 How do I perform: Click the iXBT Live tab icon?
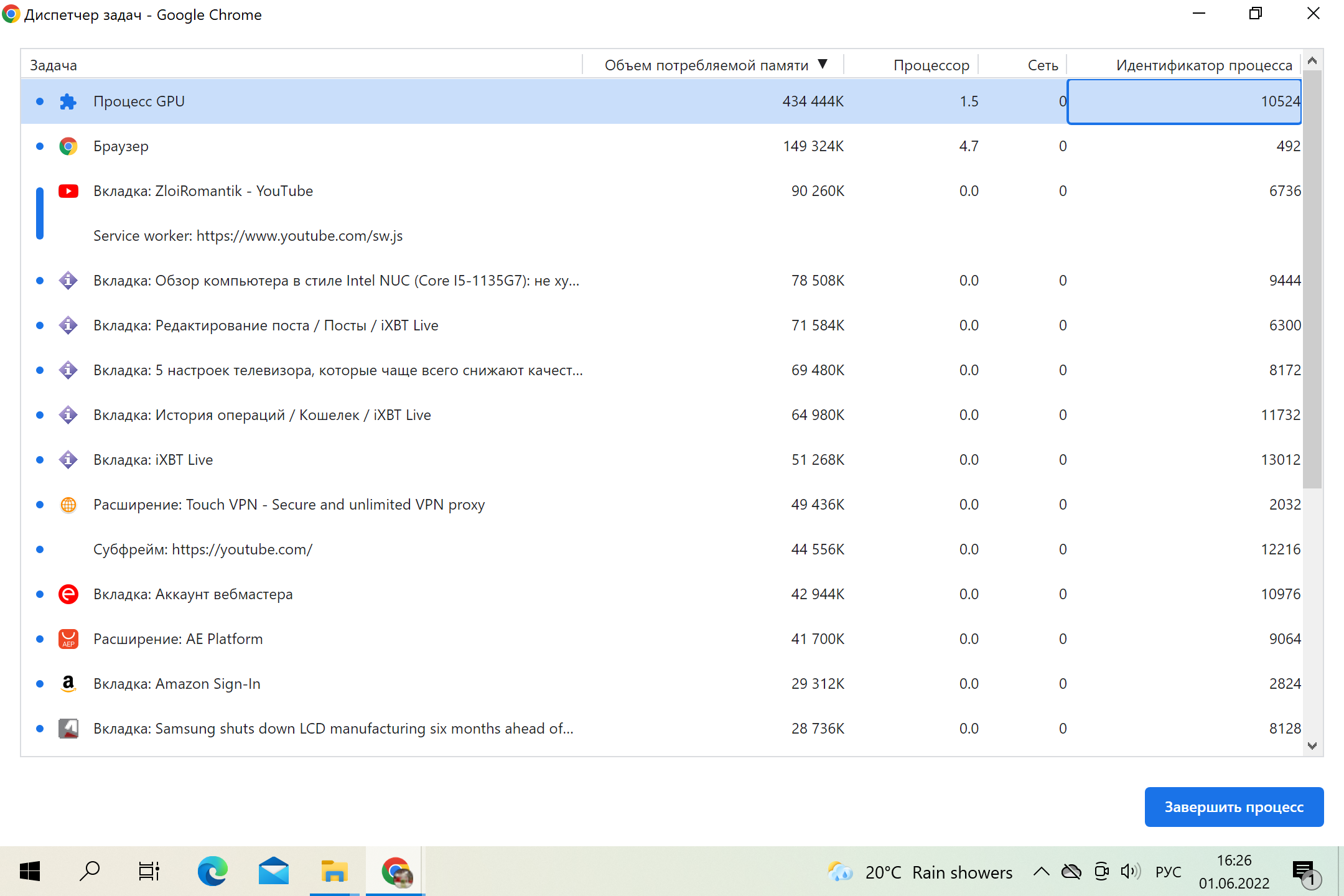(x=69, y=458)
